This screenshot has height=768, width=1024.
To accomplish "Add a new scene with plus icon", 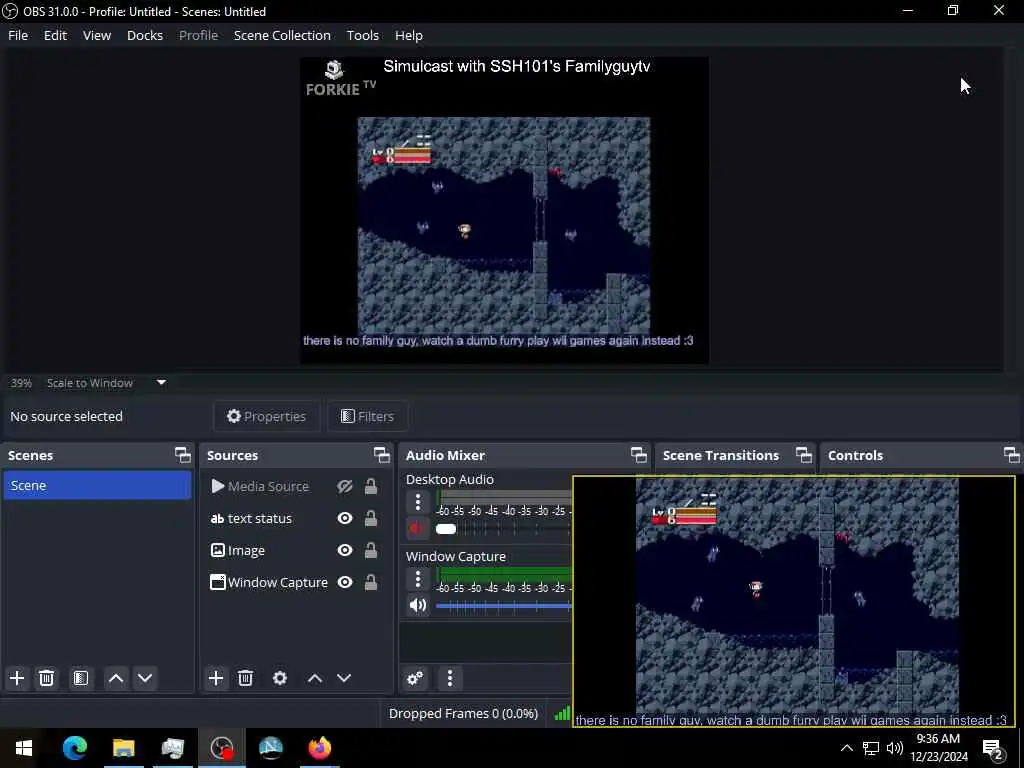I will [17, 678].
